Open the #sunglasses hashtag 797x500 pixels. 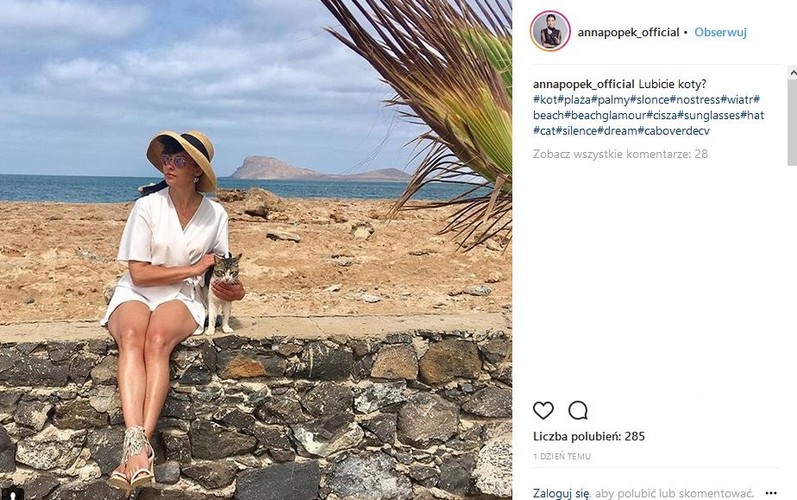tap(708, 115)
